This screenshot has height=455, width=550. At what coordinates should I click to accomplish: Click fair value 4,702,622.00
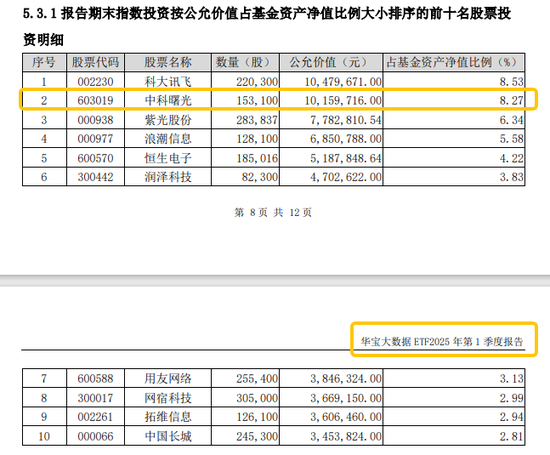(x=346, y=177)
